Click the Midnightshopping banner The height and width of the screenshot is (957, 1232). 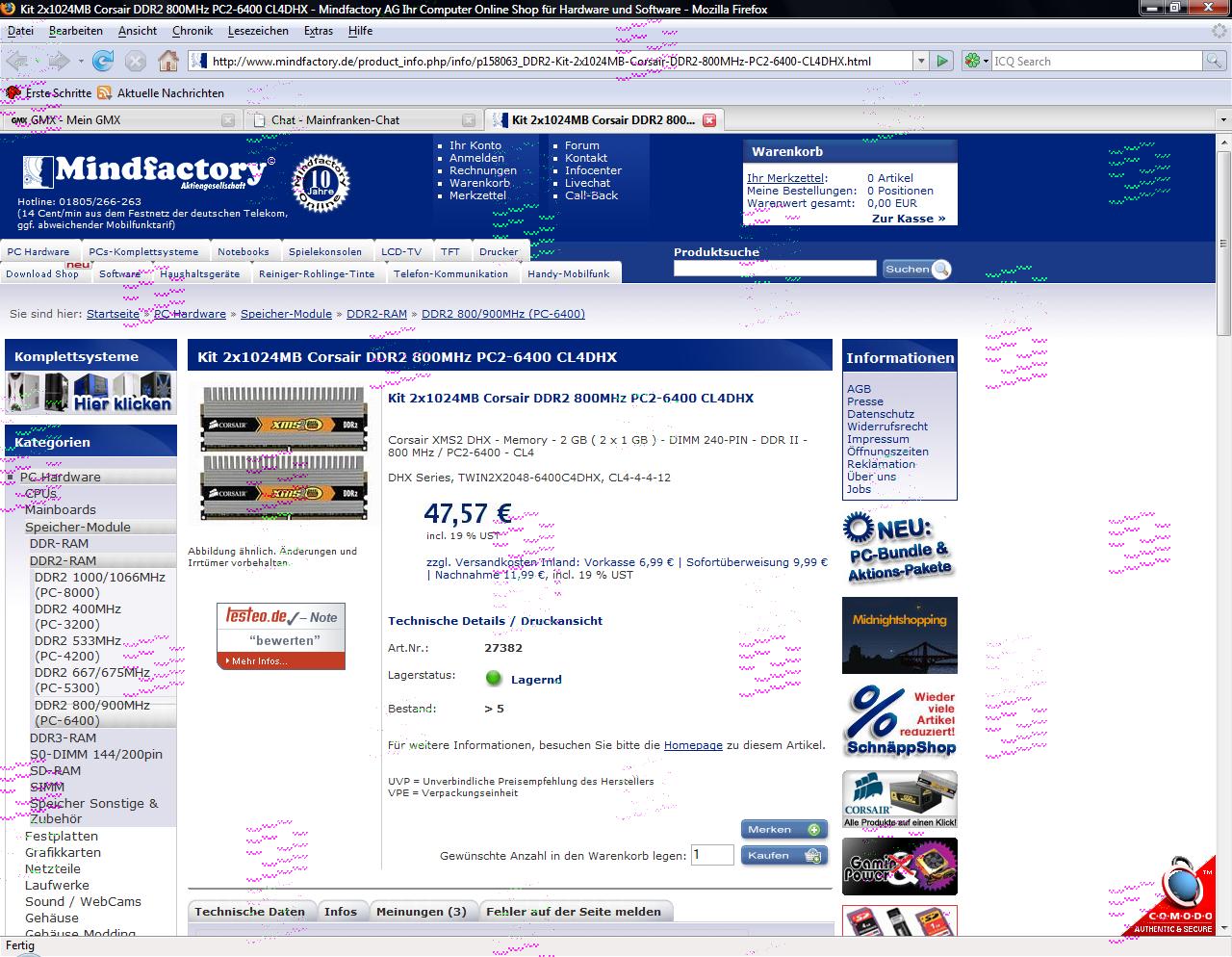pyautogui.click(x=900, y=635)
